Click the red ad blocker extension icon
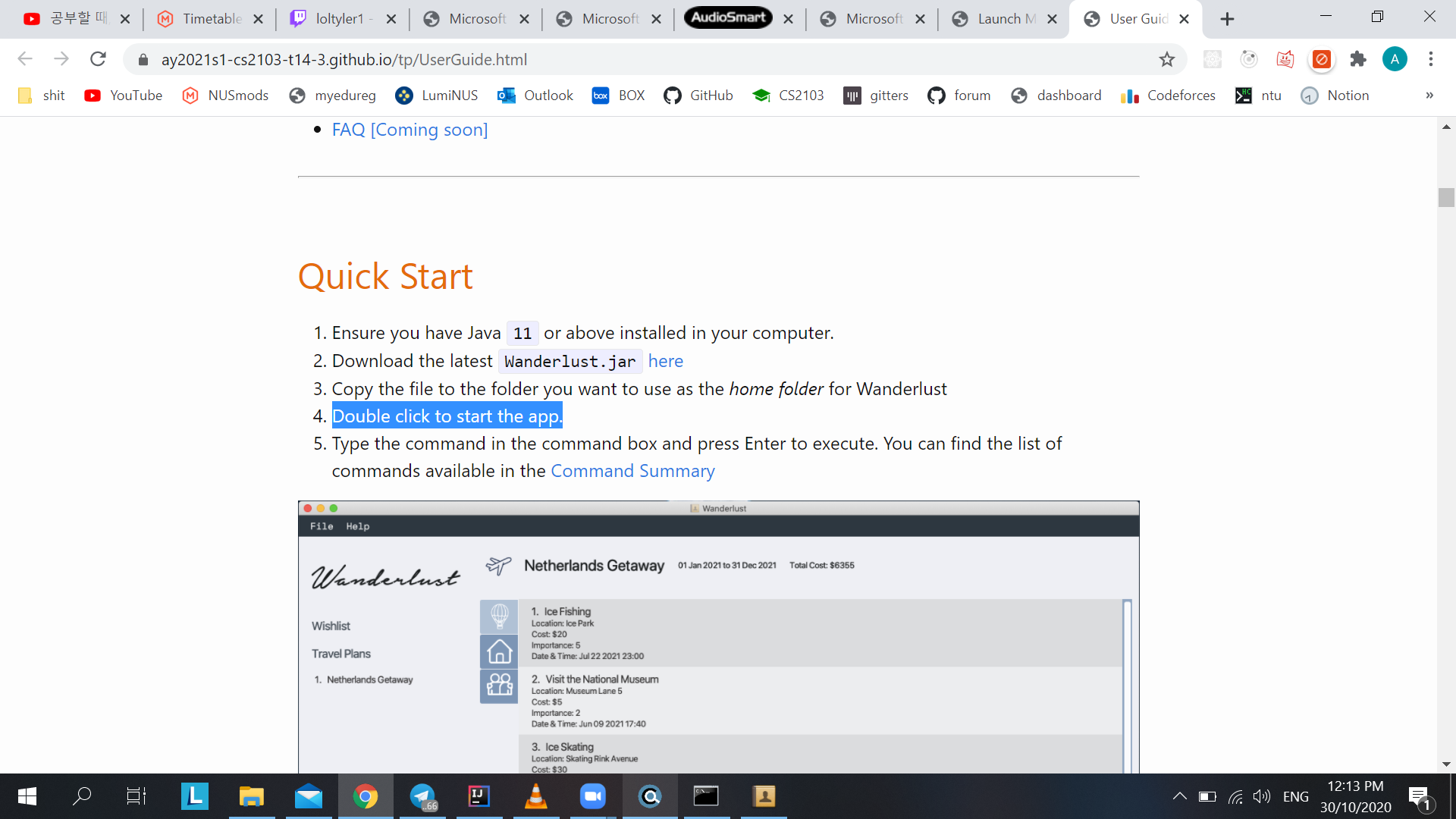Viewport: 1456px width, 819px height. (1322, 59)
